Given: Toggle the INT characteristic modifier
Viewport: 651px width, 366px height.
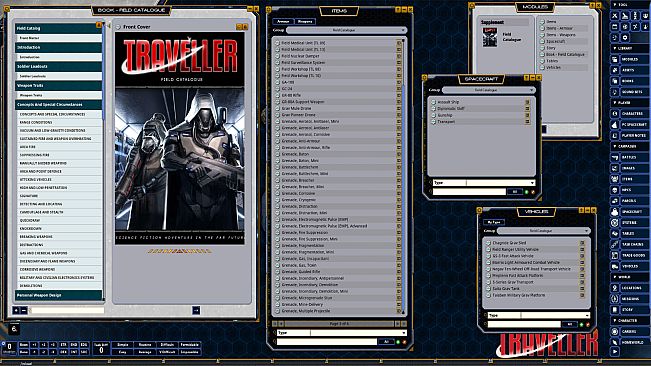Looking at the screenshot, I should click(73, 352).
